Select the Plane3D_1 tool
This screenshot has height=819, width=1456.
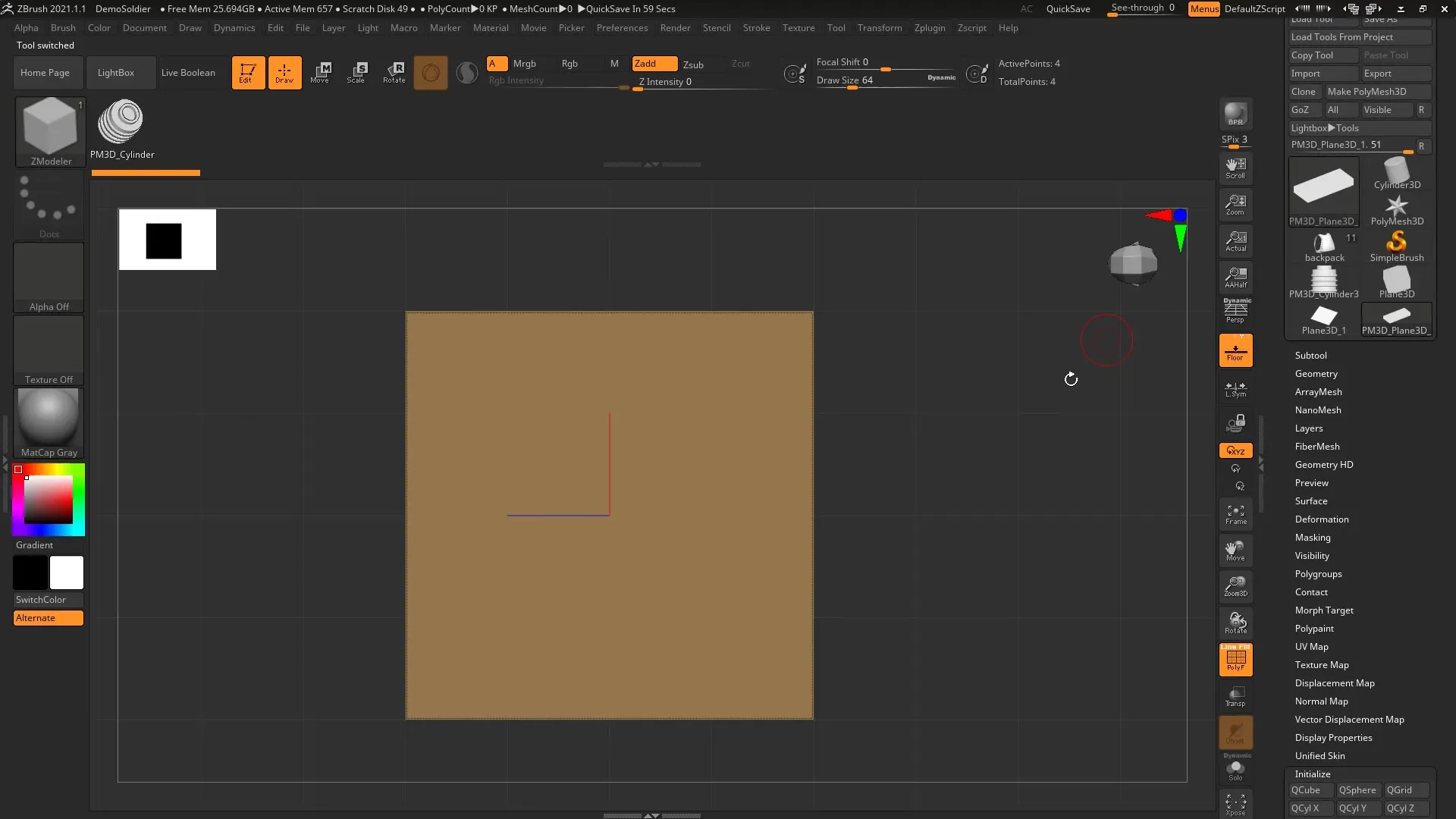click(1324, 319)
